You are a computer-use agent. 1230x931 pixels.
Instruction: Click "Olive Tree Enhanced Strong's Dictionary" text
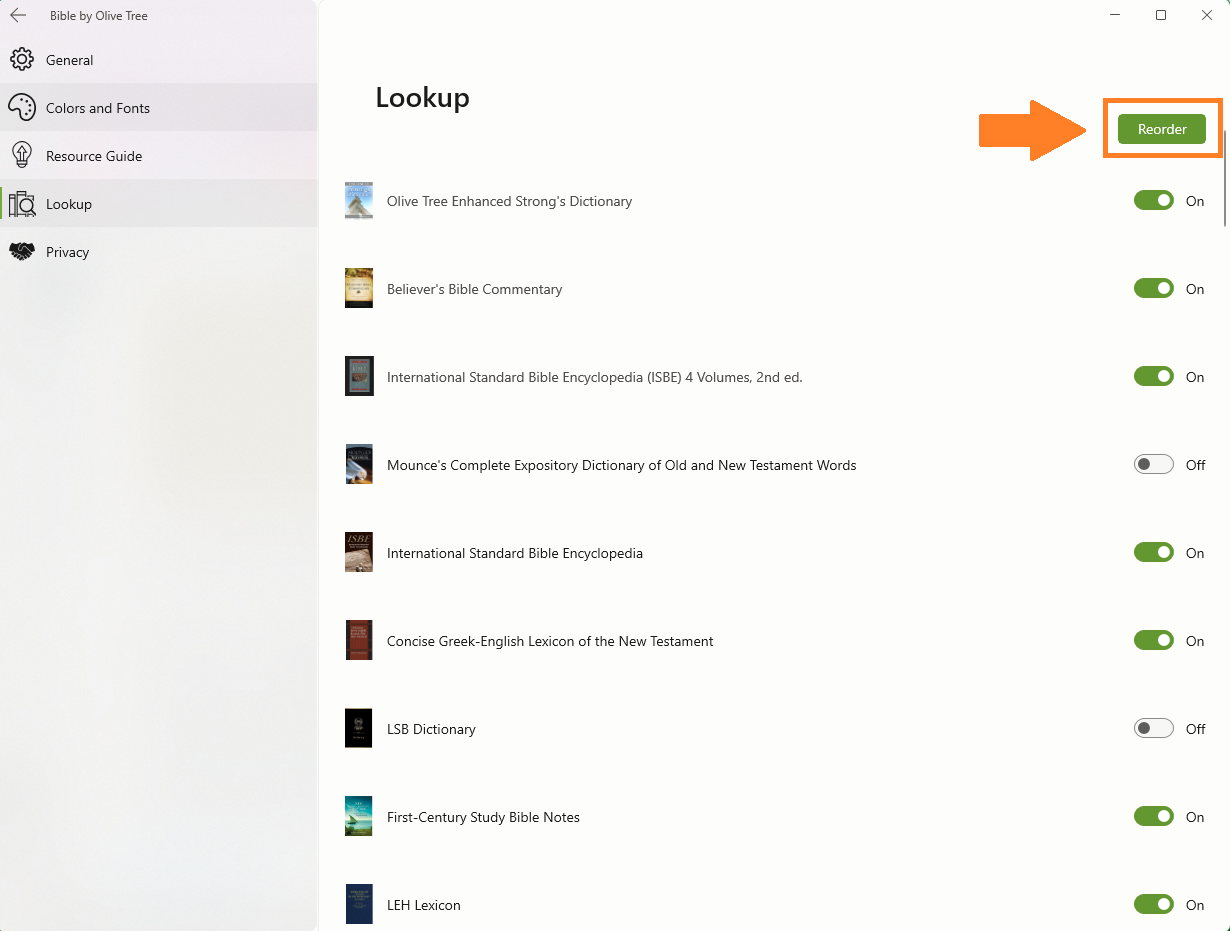[x=510, y=201]
